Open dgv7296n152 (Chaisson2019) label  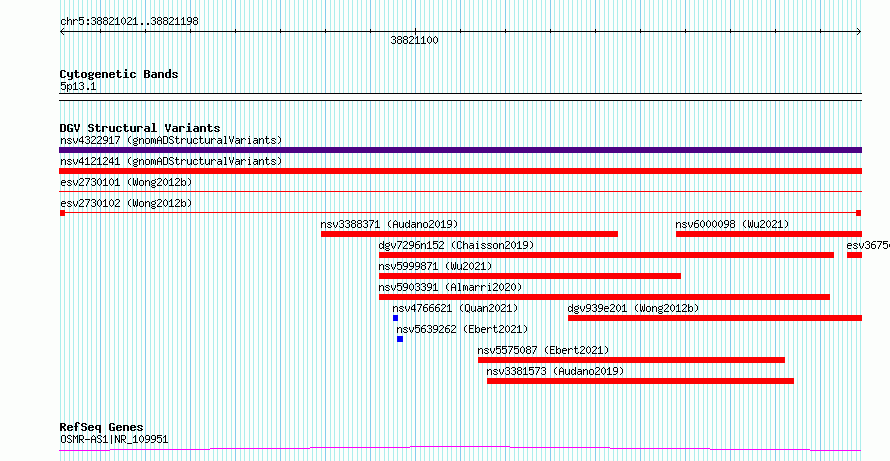(456, 245)
